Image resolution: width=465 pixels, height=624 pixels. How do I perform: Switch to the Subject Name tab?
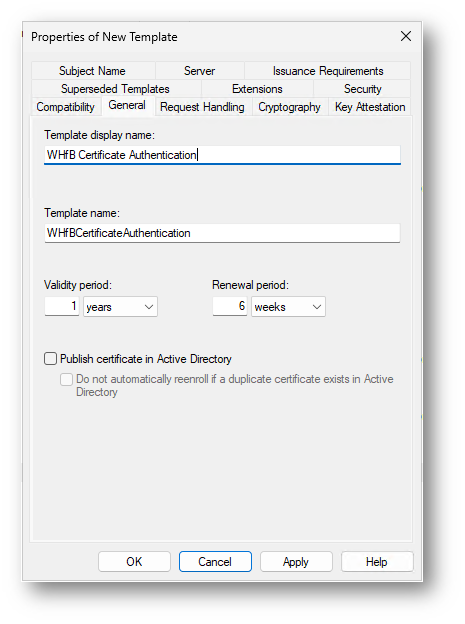coord(92,71)
